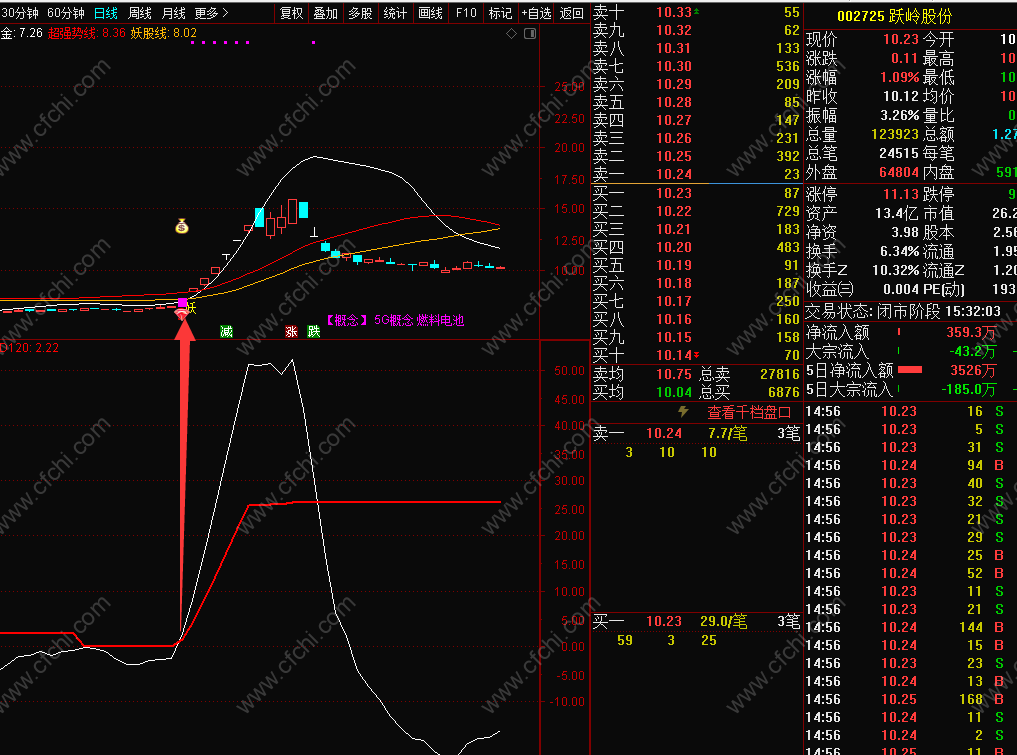
Task: Click the 换手 value 6.34%
Action: (899, 251)
